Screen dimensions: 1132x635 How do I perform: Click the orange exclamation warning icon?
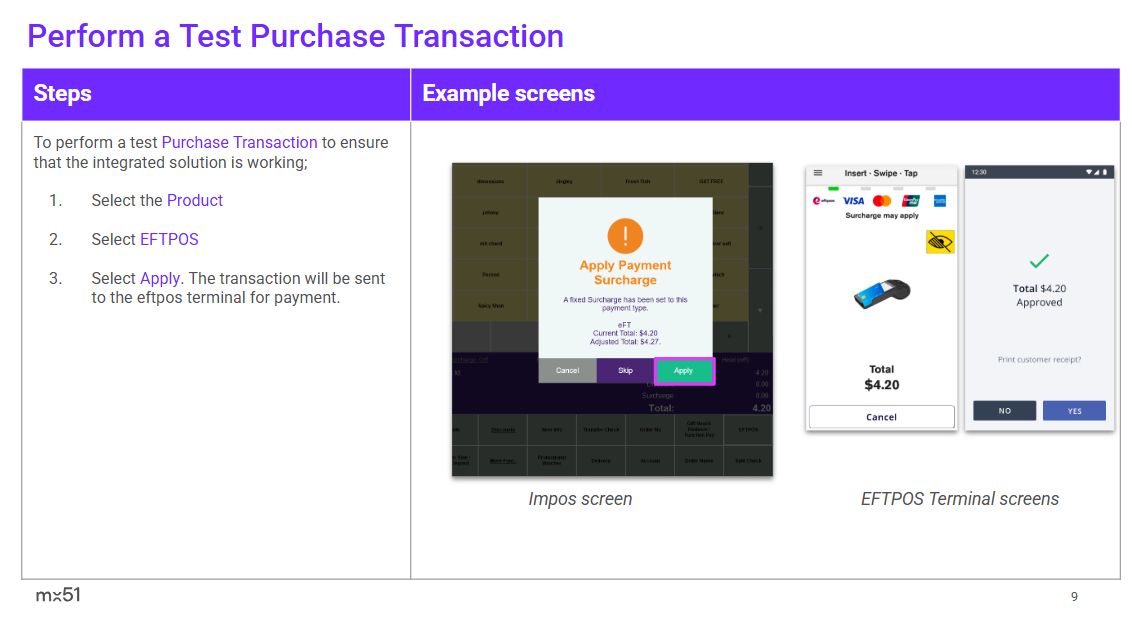[x=625, y=236]
